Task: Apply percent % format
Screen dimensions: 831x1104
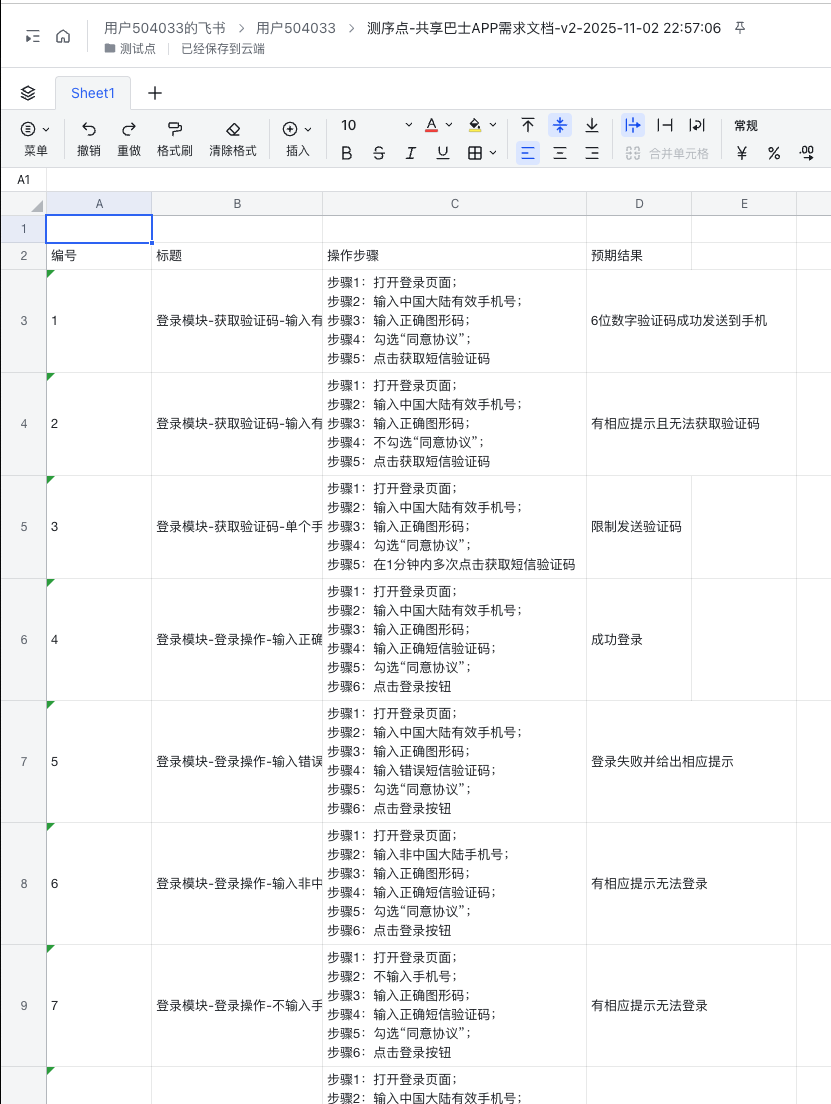Action: pyautogui.click(x=774, y=153)
